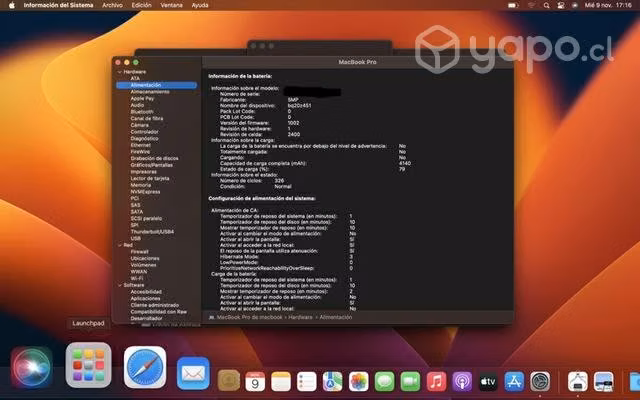Select Compatibilidad con Raw in sidebar

pos(159,312)
